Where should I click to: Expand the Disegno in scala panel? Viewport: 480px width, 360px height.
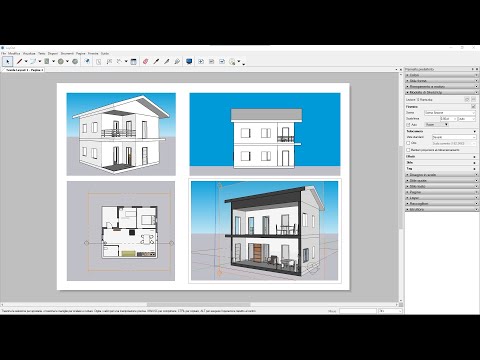(x=442, y=175)
